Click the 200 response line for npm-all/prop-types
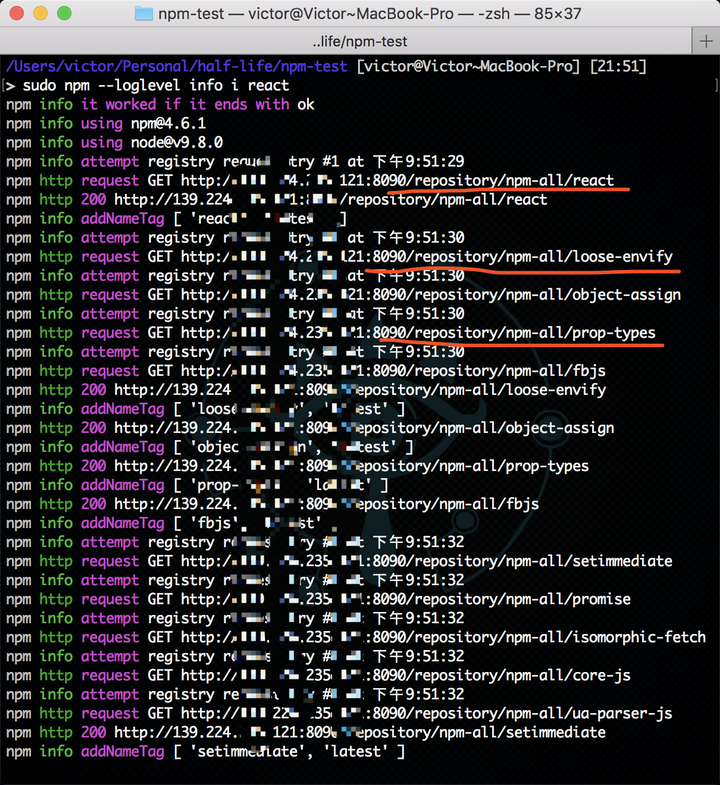This screenshot has width=720, height=785. 297,466
